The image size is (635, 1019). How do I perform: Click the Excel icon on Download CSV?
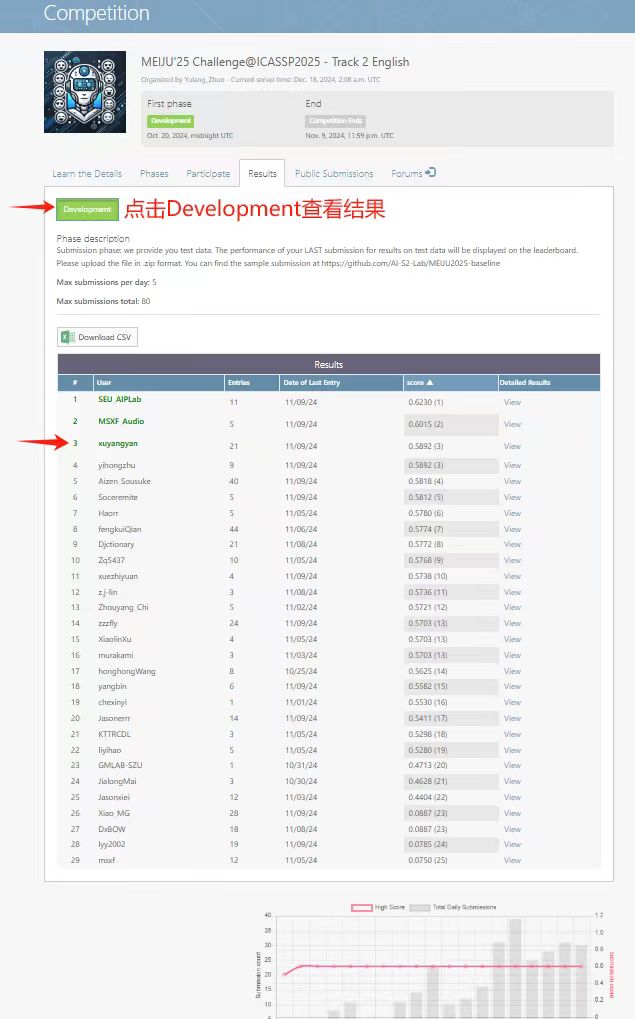[68, 337]
